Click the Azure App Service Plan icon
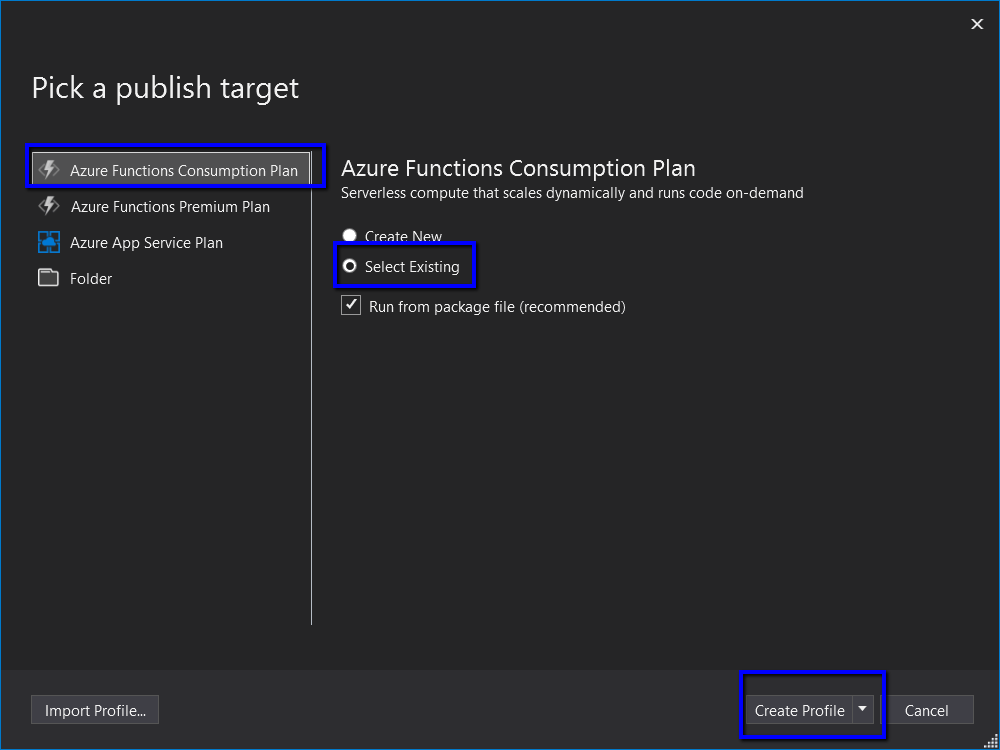The height and width of the screenshot is (750, 1000). [49, 242]
